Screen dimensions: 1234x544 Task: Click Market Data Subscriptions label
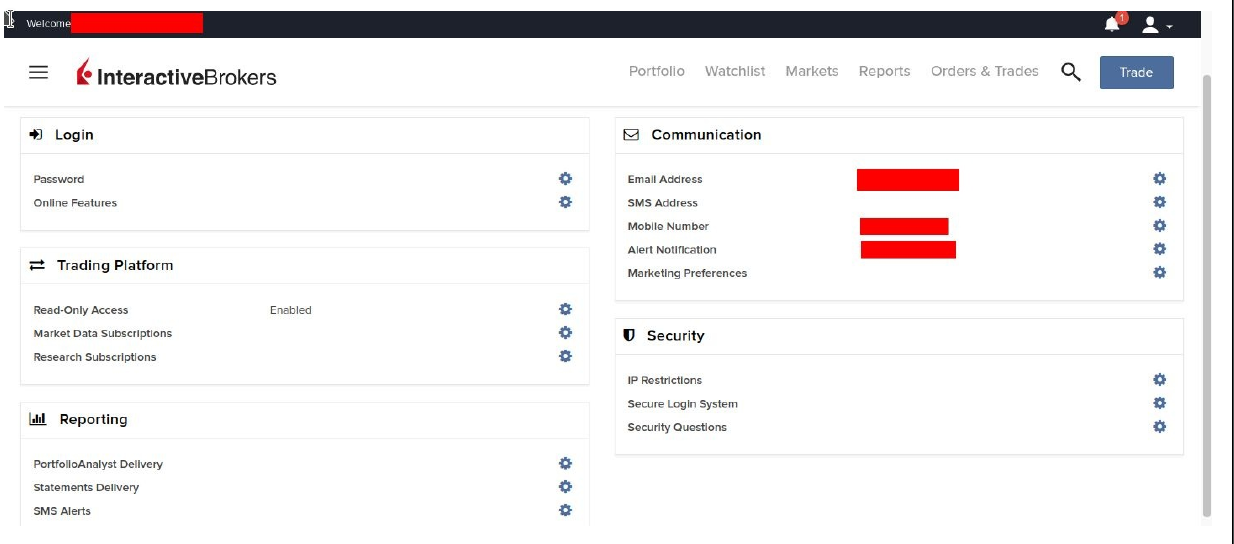pos(103,334)
